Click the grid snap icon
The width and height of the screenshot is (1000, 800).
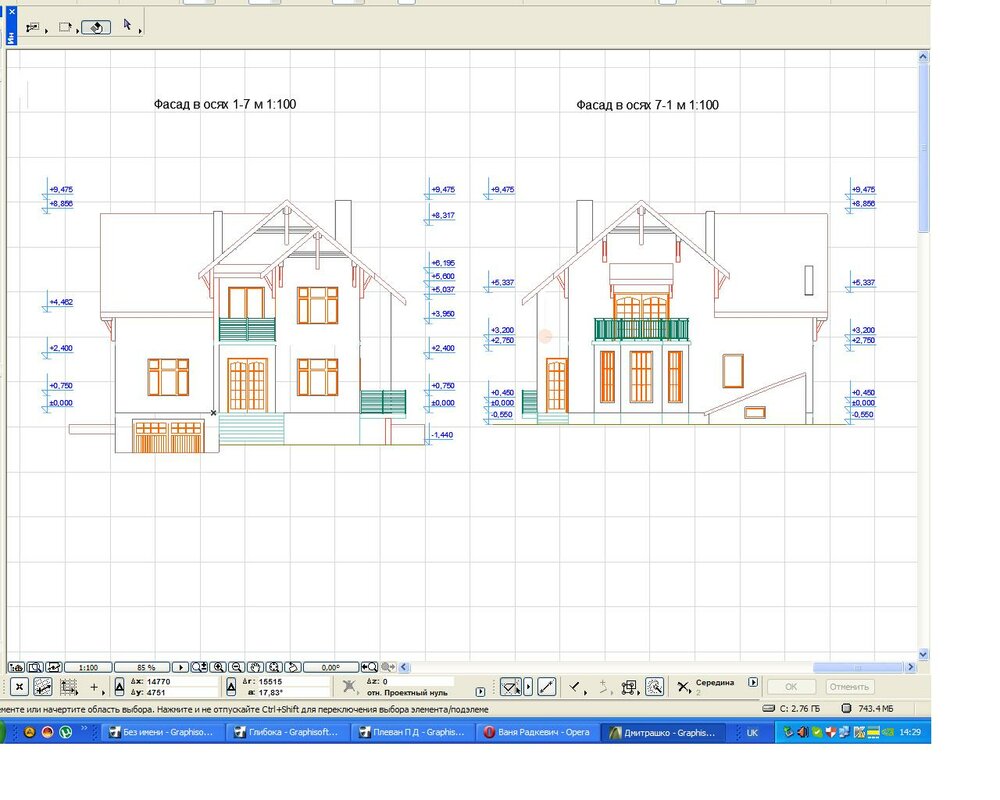pos(69,687)
